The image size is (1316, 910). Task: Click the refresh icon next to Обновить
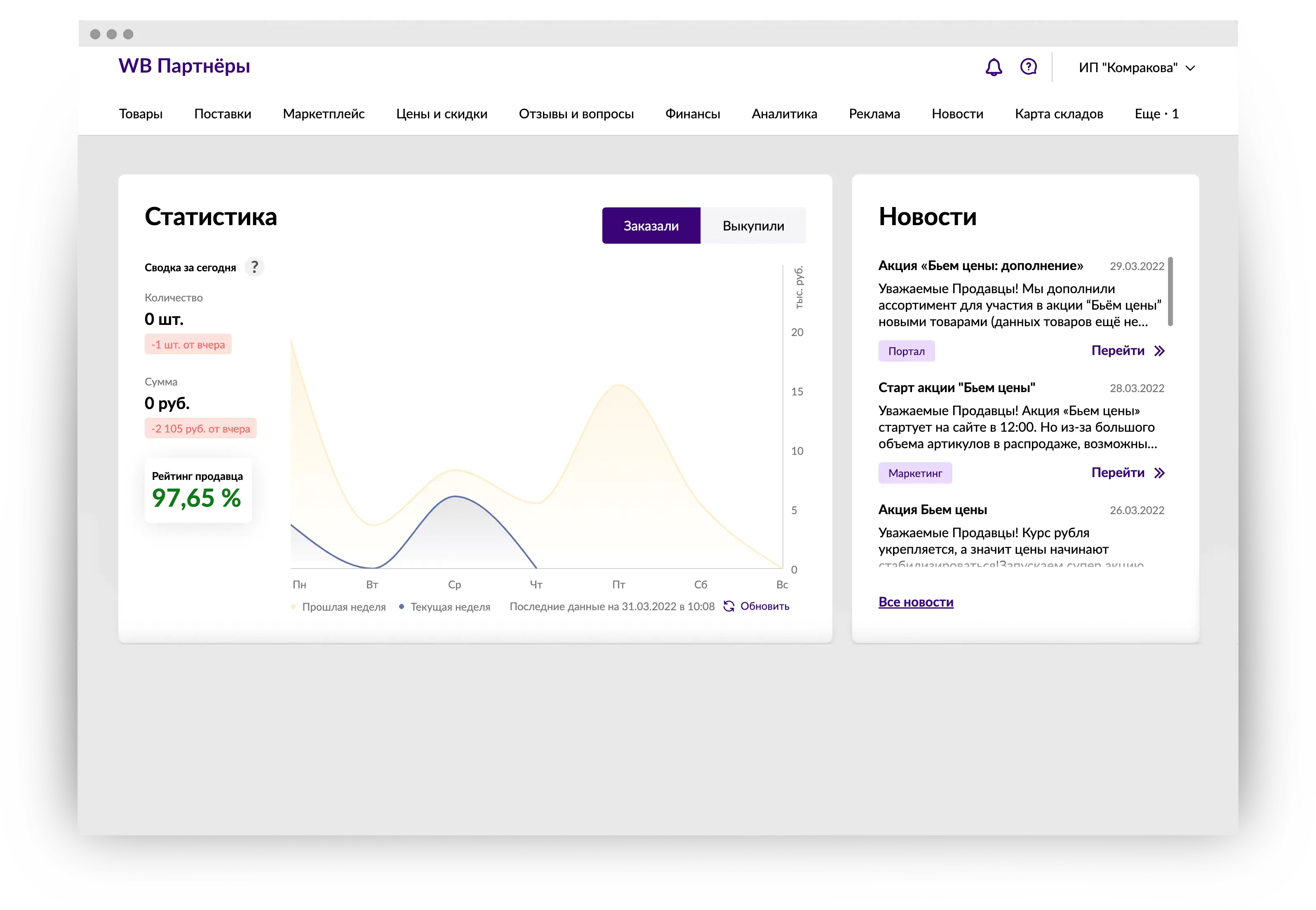728,606
